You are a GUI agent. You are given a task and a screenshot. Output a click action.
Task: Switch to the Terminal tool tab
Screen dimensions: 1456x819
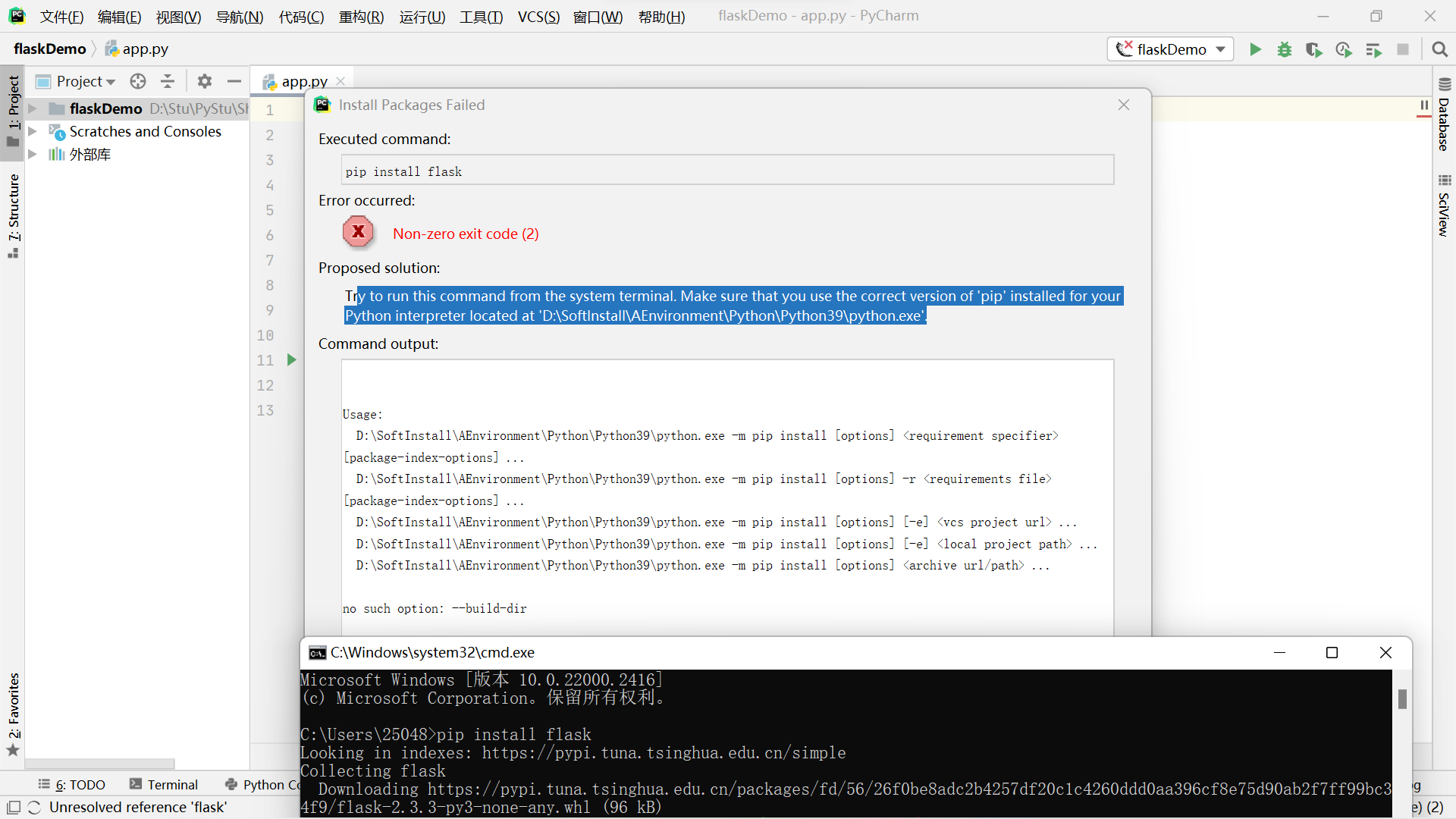pyautogui.click(x=164, y=785)
